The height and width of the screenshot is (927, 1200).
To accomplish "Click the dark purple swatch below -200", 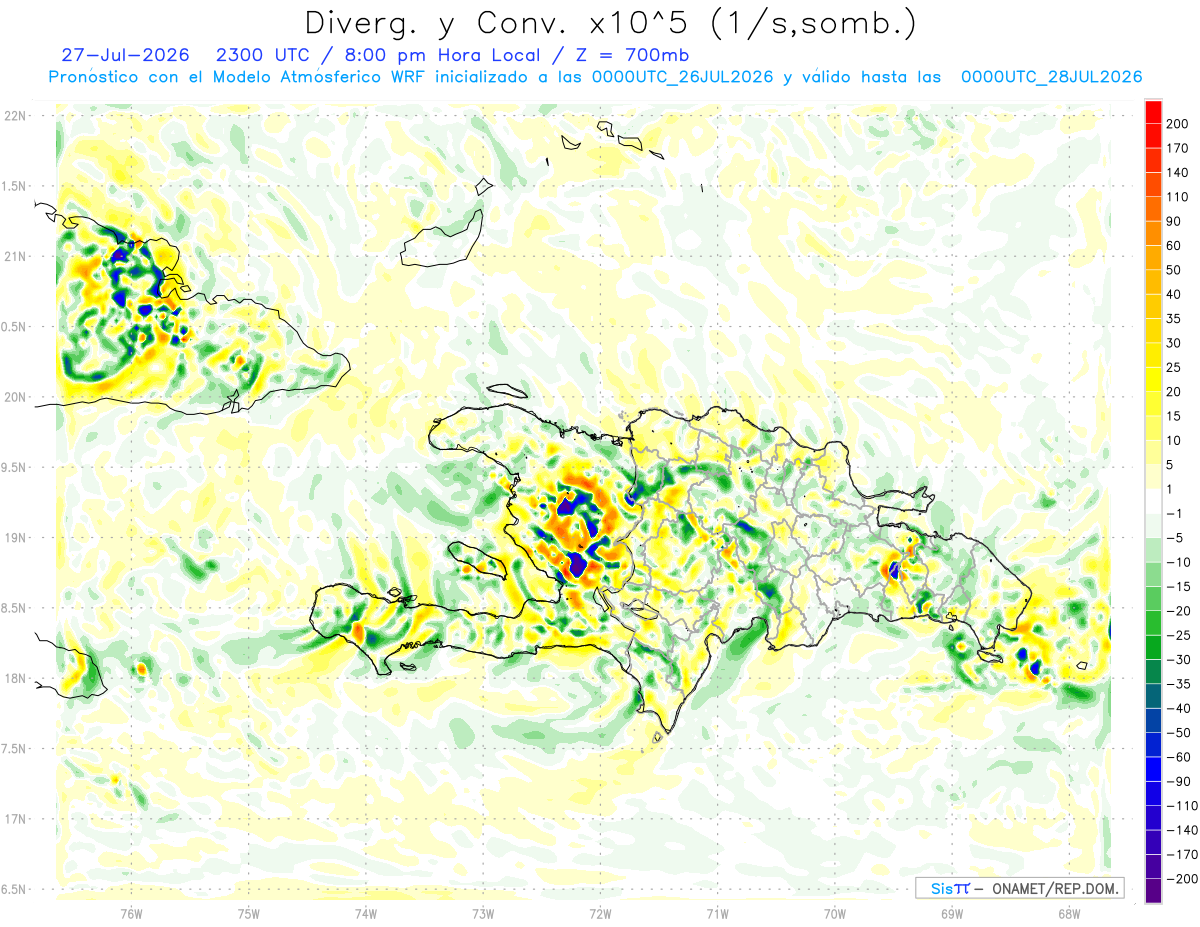I will (x=1153, y=890).
